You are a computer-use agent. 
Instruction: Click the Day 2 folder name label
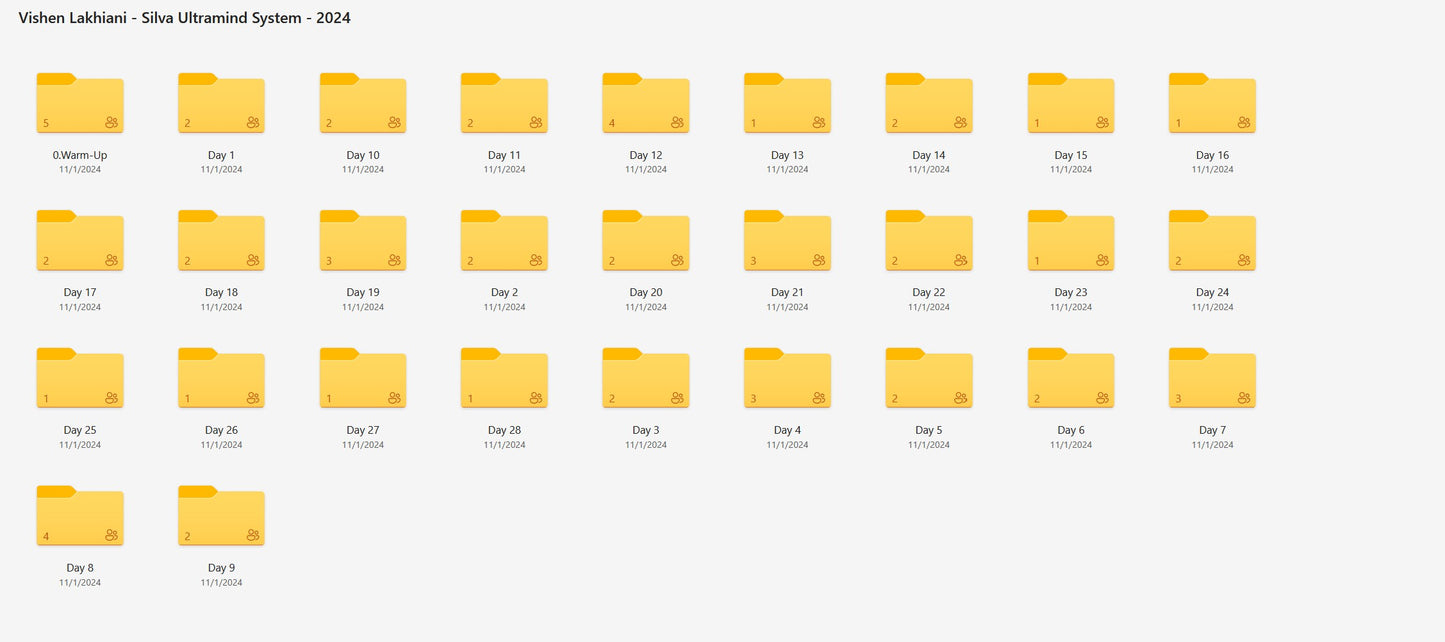click(504, 293)
